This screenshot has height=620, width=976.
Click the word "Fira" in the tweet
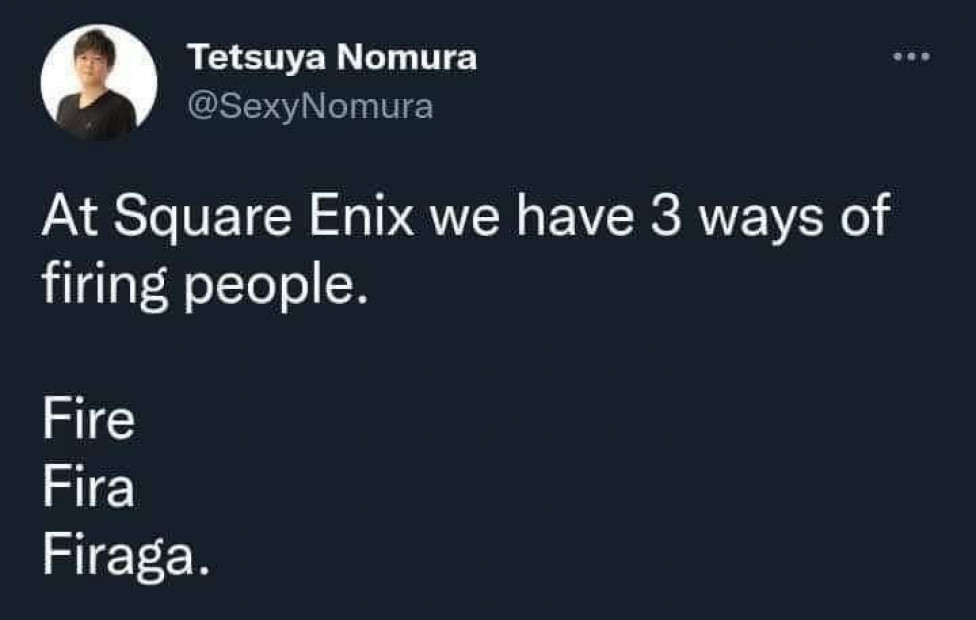coord(88,489)
